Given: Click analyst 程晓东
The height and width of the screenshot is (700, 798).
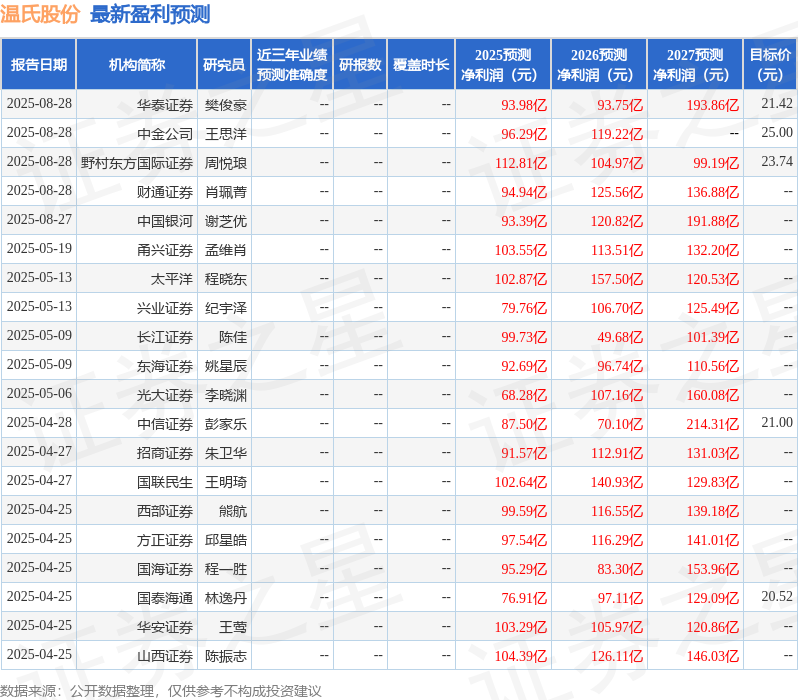Looking at the screenshot, I should click(225, 279).
